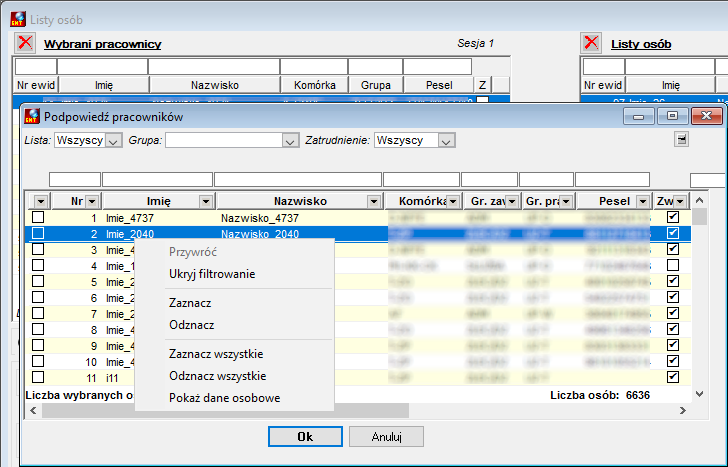Click filter input field above Nazwisko column

tap(298, 179)
